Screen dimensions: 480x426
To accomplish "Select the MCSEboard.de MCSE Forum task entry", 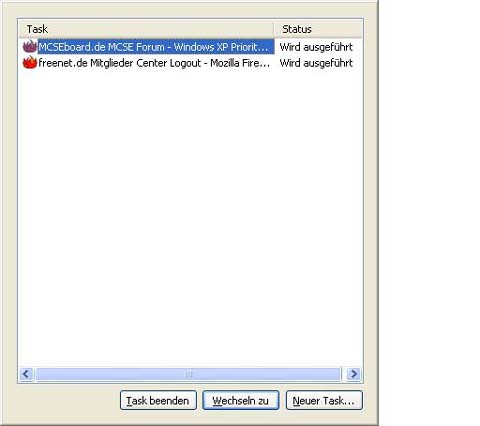I will 156,47.
